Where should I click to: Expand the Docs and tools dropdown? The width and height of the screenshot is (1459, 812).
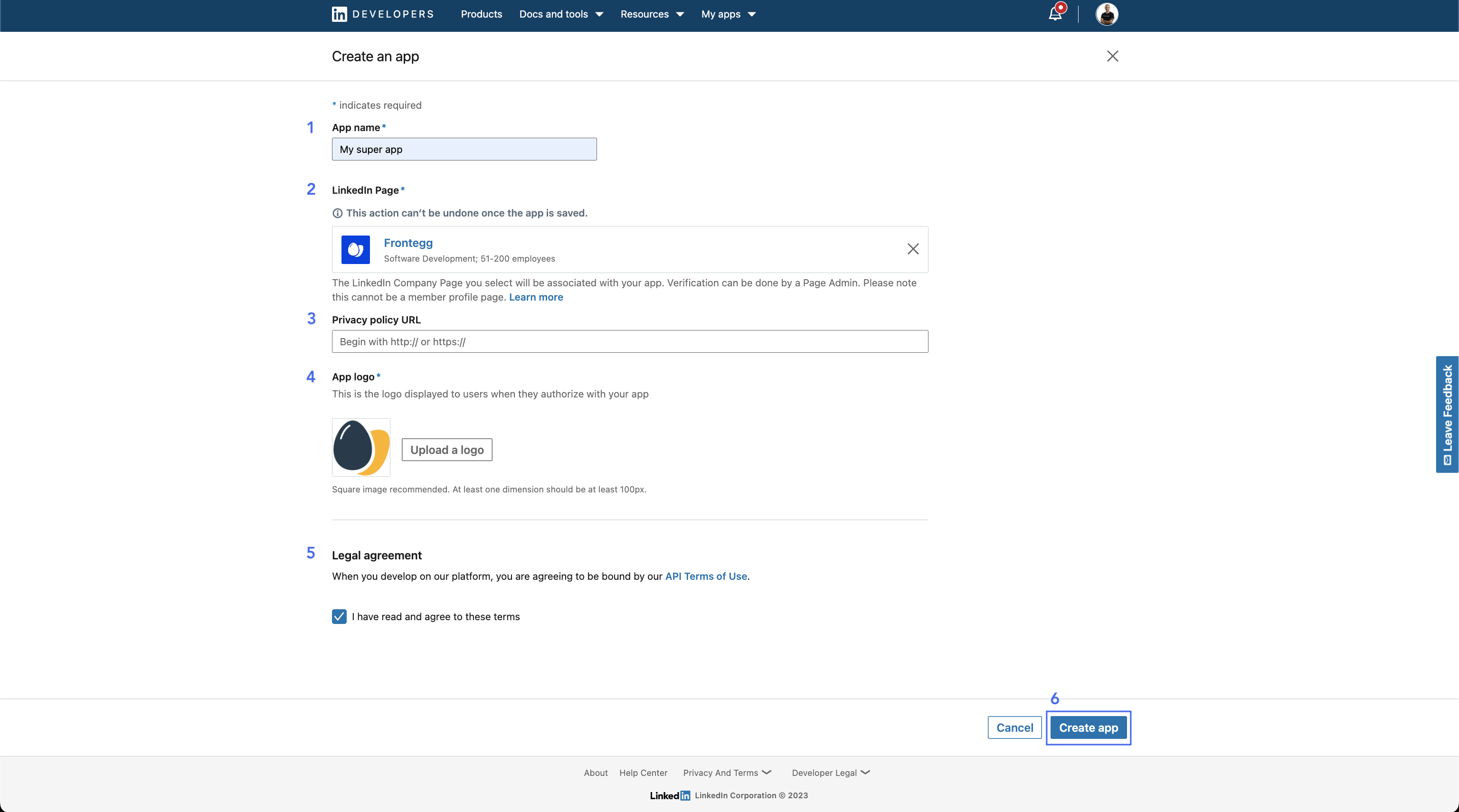click(x=561, y=14)
